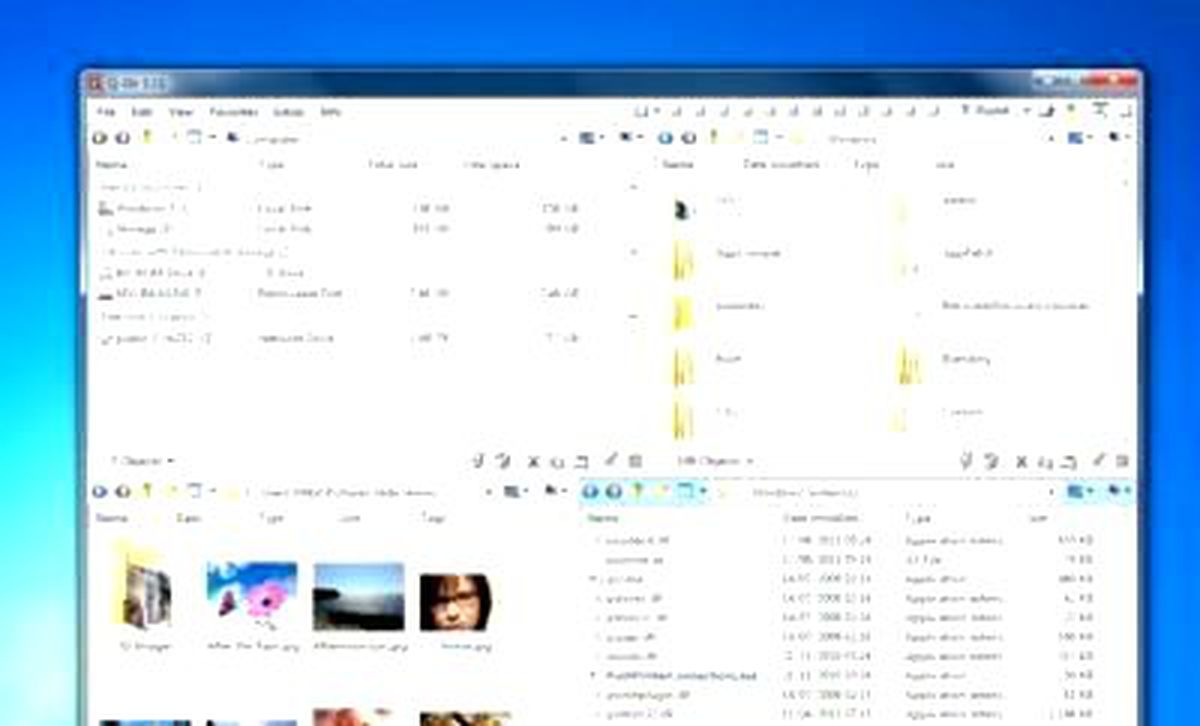Go forward in the top-right folder pane
Image resolution: width=1200 pixels, height=726 pixels.
(x=688, y=138)
